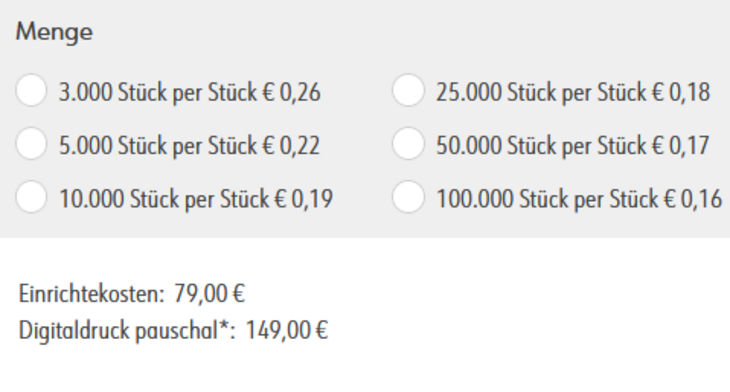The image size is (730, 392).
Task: Click the '3.000 Stück per Stück € 0,26' label
Action: [189, 92]
